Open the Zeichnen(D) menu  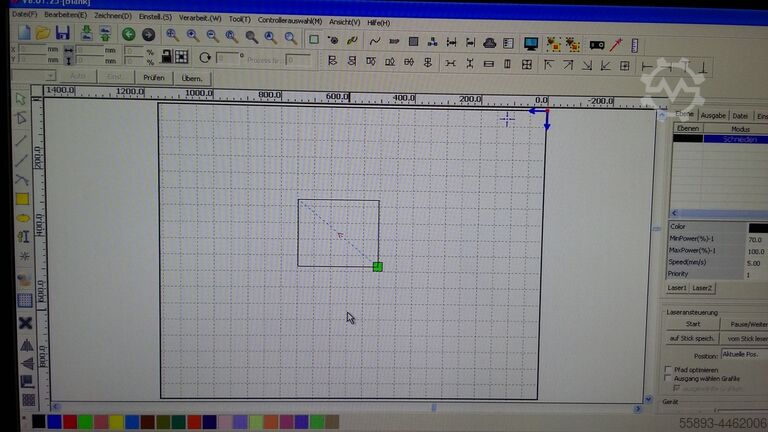pyautogui.click(x=112, y=20)
